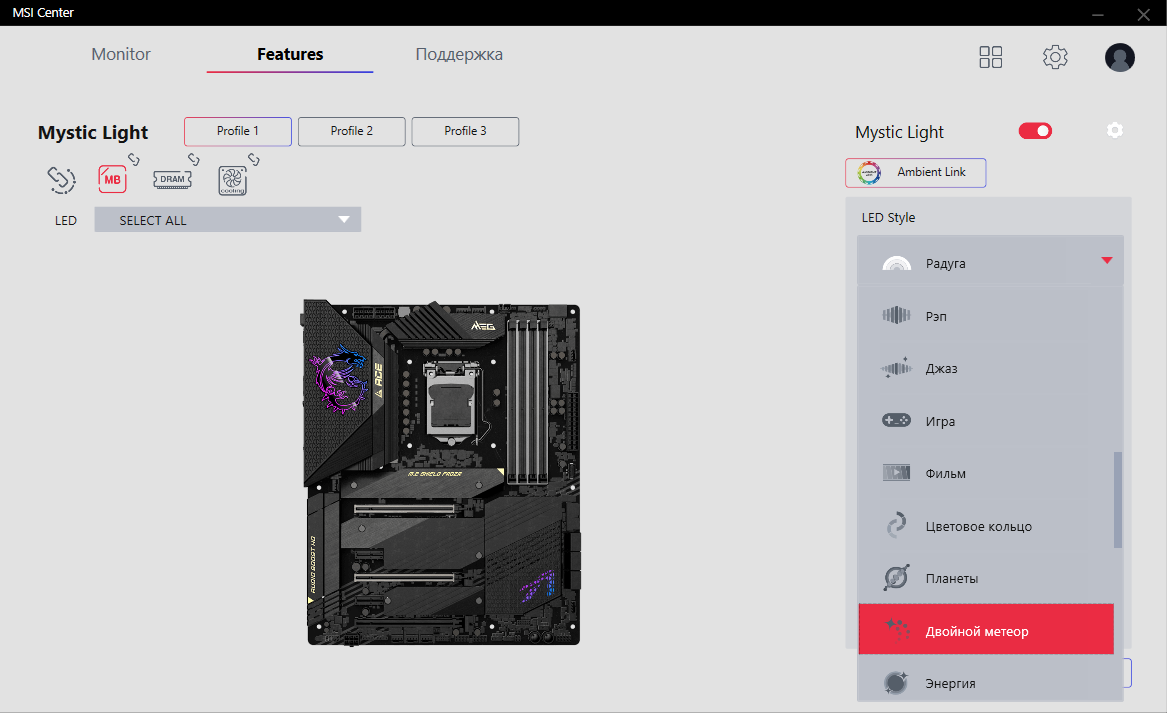The height and width of the screenshot is (713, 1167).
Task: Toggle link chain above MB icon
Action: 134,159
